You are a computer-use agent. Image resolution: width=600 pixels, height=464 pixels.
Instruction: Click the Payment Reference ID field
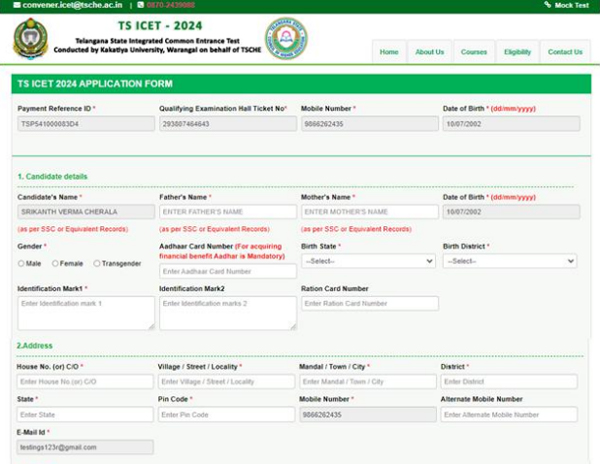[x=86, y=124]
